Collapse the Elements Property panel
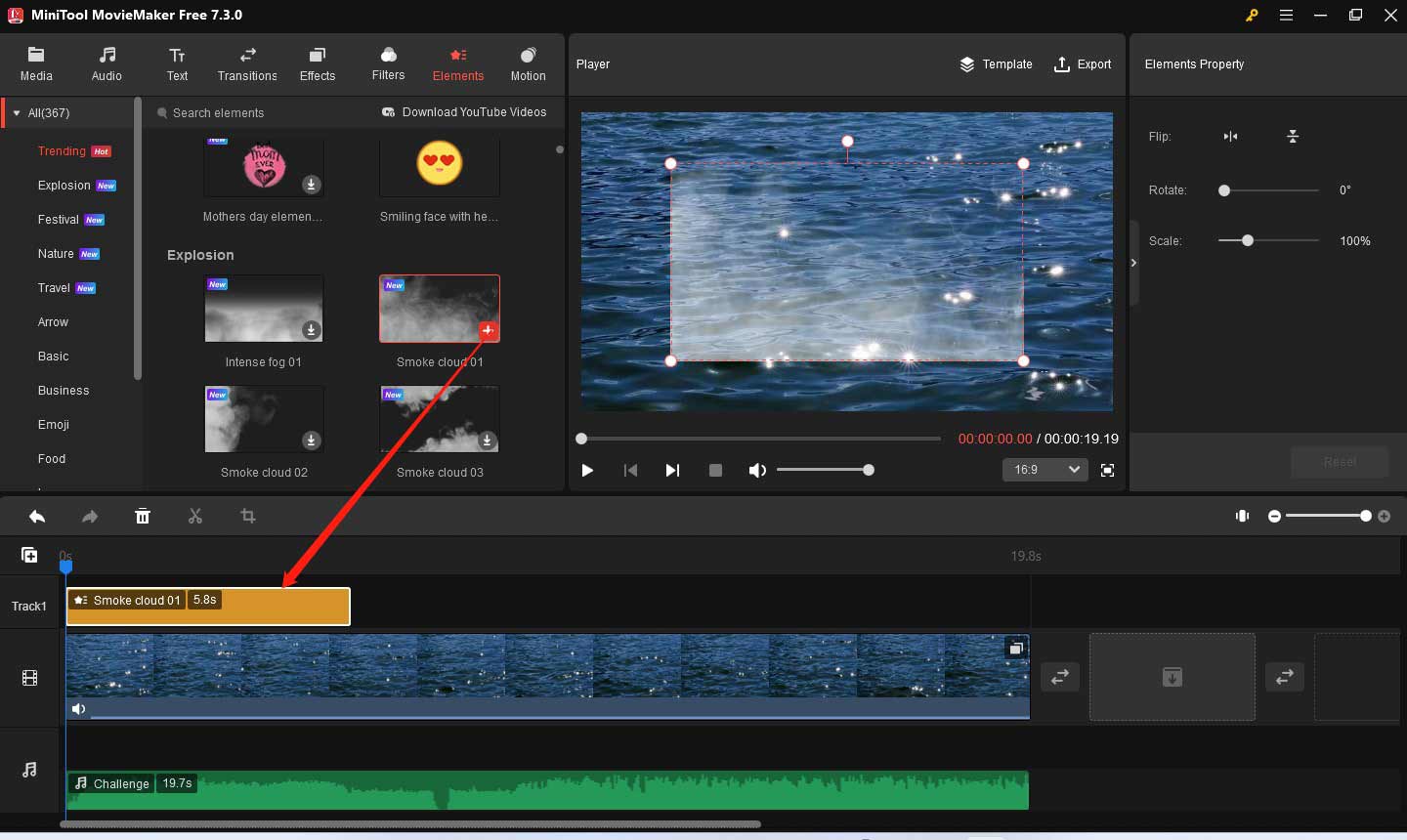The image size is (1407, 840). (1133, 263)
